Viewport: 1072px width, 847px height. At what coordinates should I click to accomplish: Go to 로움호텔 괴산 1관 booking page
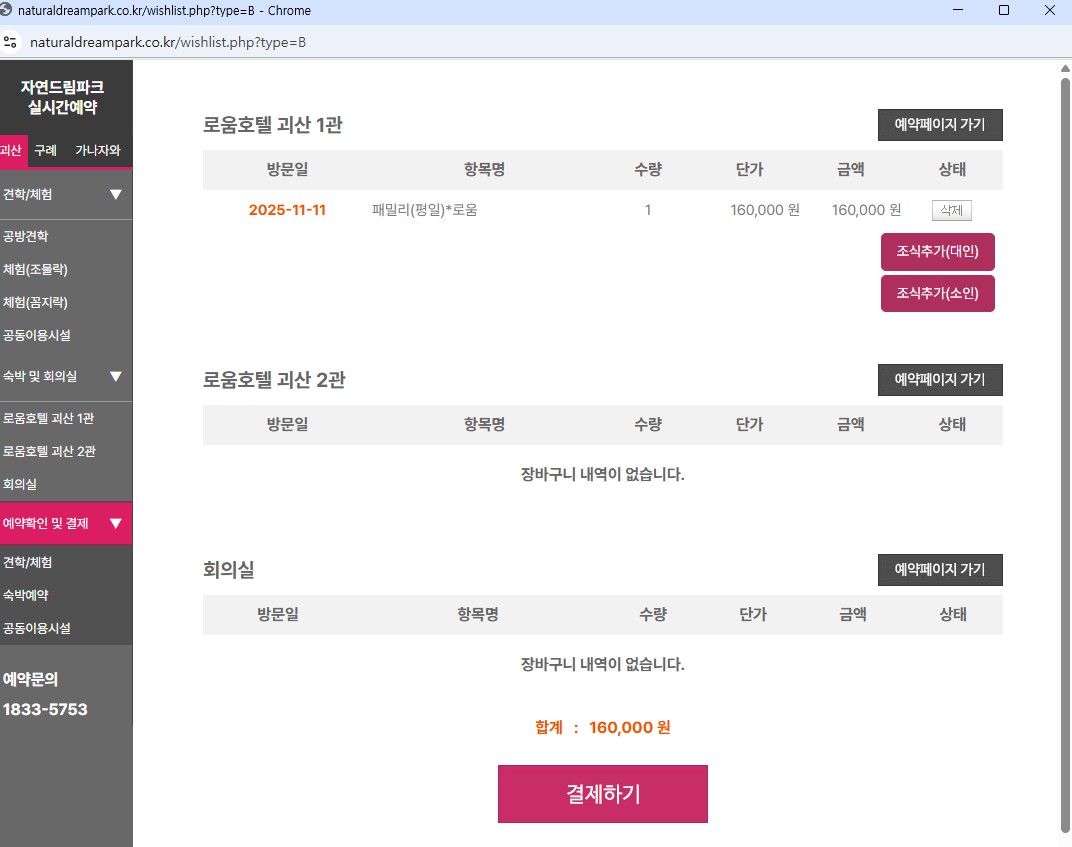point(939,125)
